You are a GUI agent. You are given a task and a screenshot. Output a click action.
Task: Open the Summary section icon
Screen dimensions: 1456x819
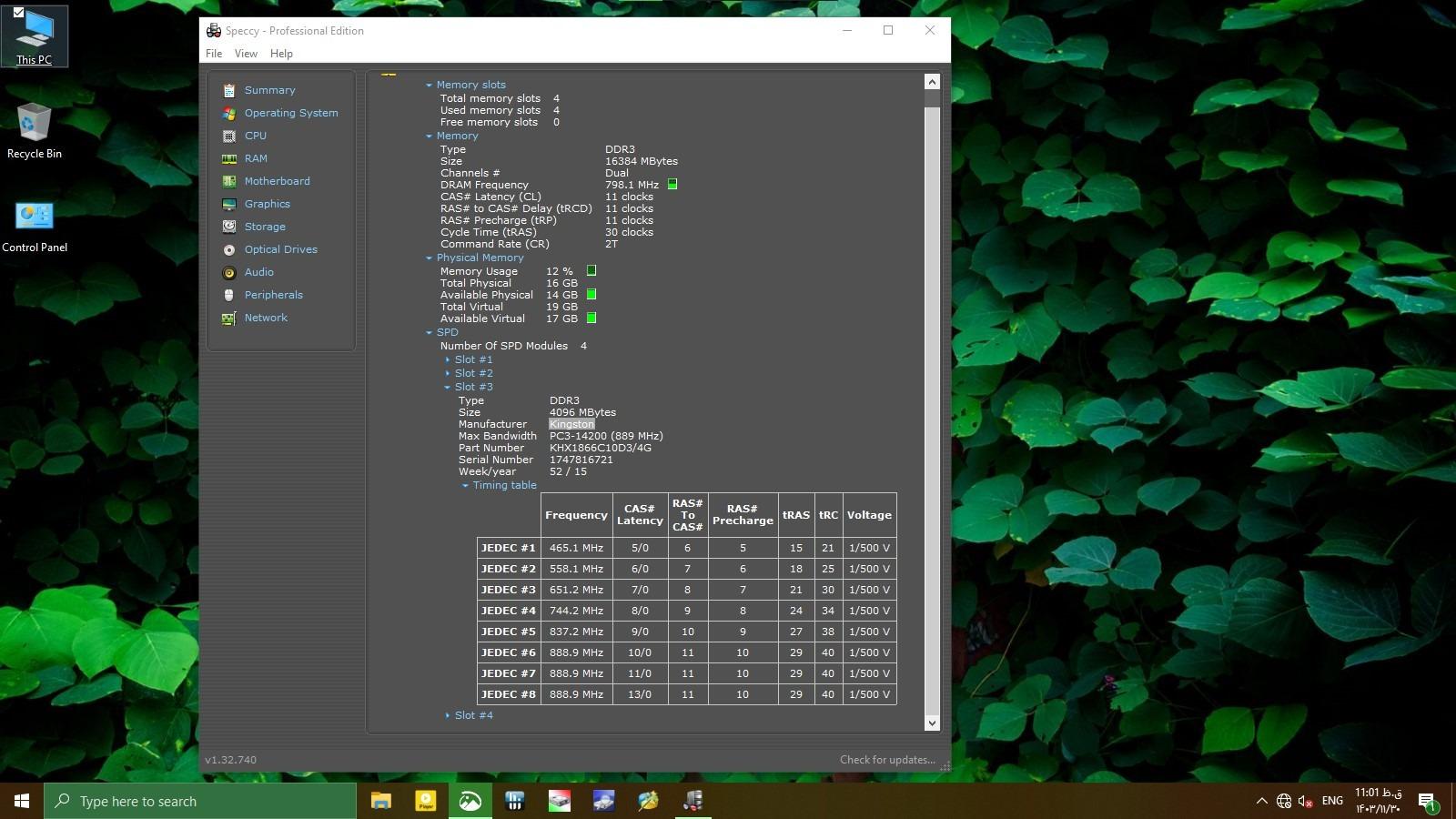tap(229, 90)
